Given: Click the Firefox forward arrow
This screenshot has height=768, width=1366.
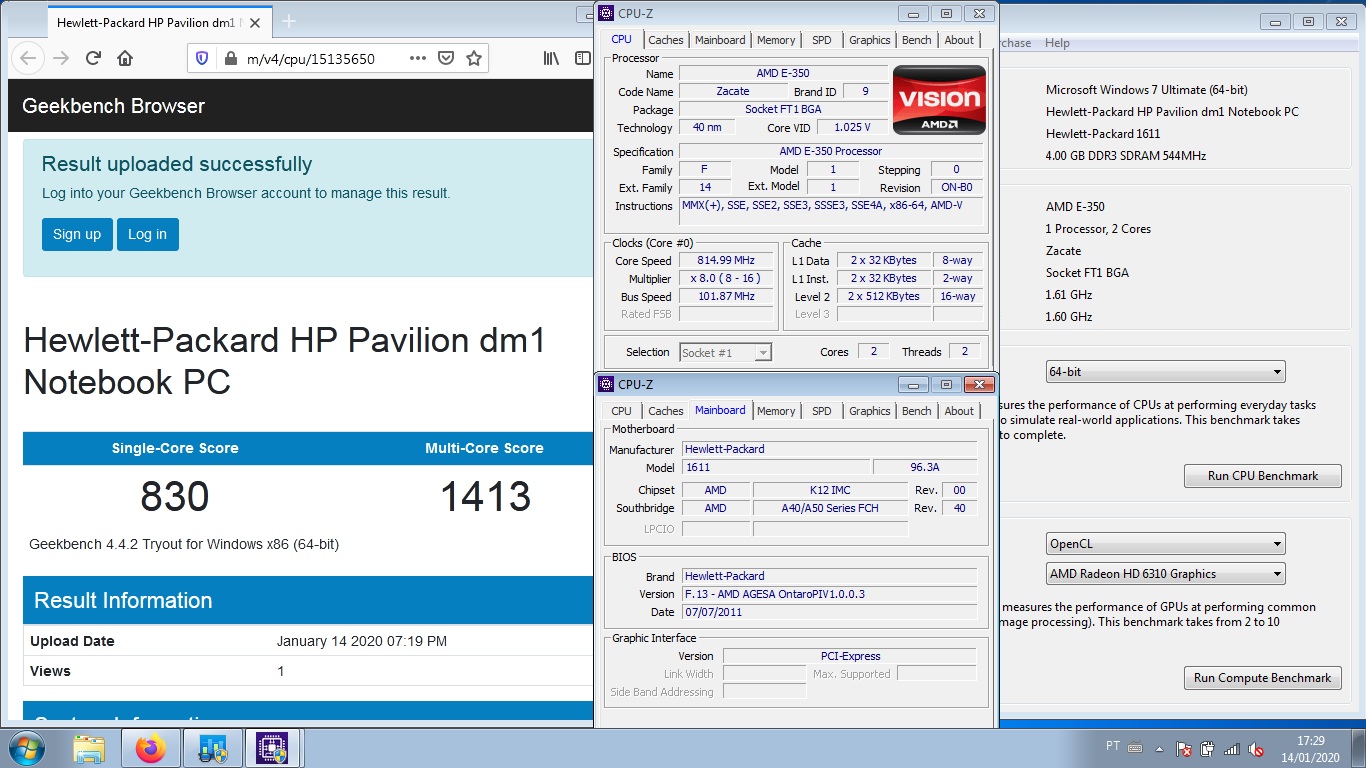Looking at the screenshot, I should [61, 58].
